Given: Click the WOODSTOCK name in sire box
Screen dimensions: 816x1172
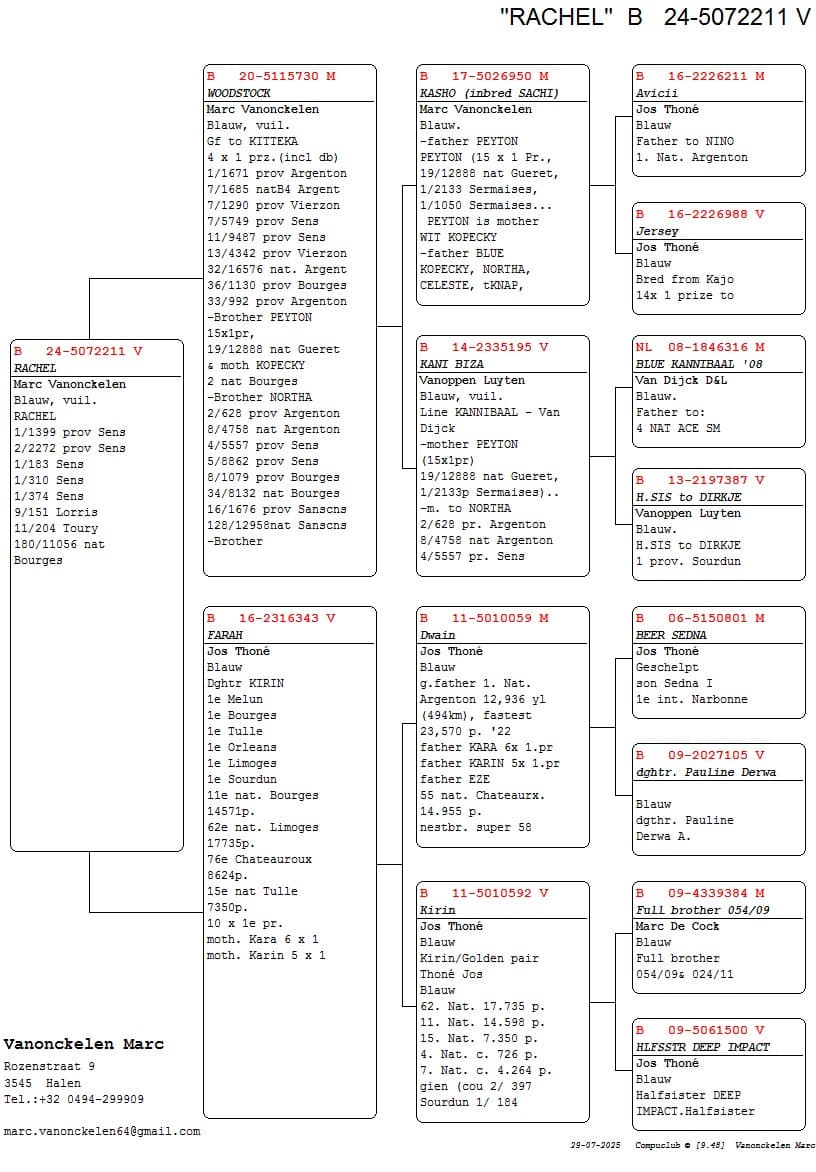Looking at the screenshot, I should [239, 93].
